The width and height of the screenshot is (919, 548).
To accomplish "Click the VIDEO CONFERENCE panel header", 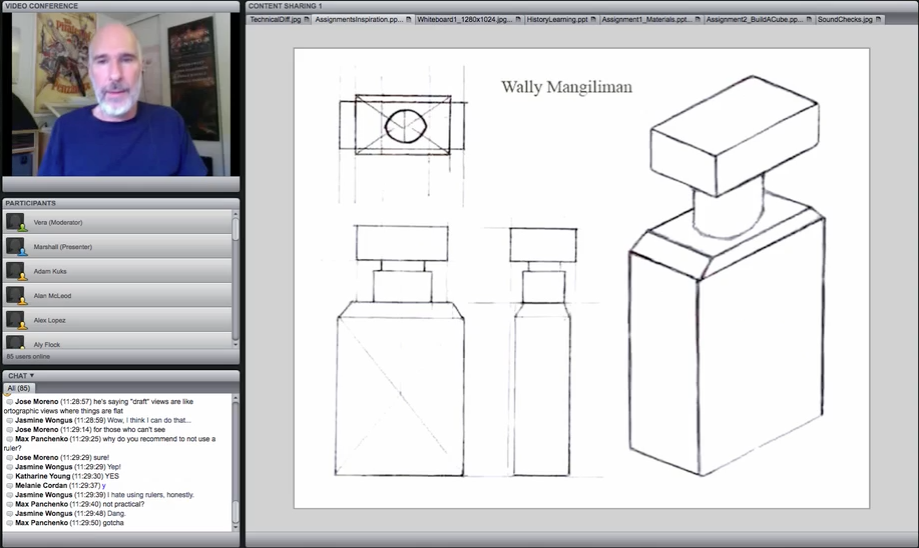I will coord(121,6).
